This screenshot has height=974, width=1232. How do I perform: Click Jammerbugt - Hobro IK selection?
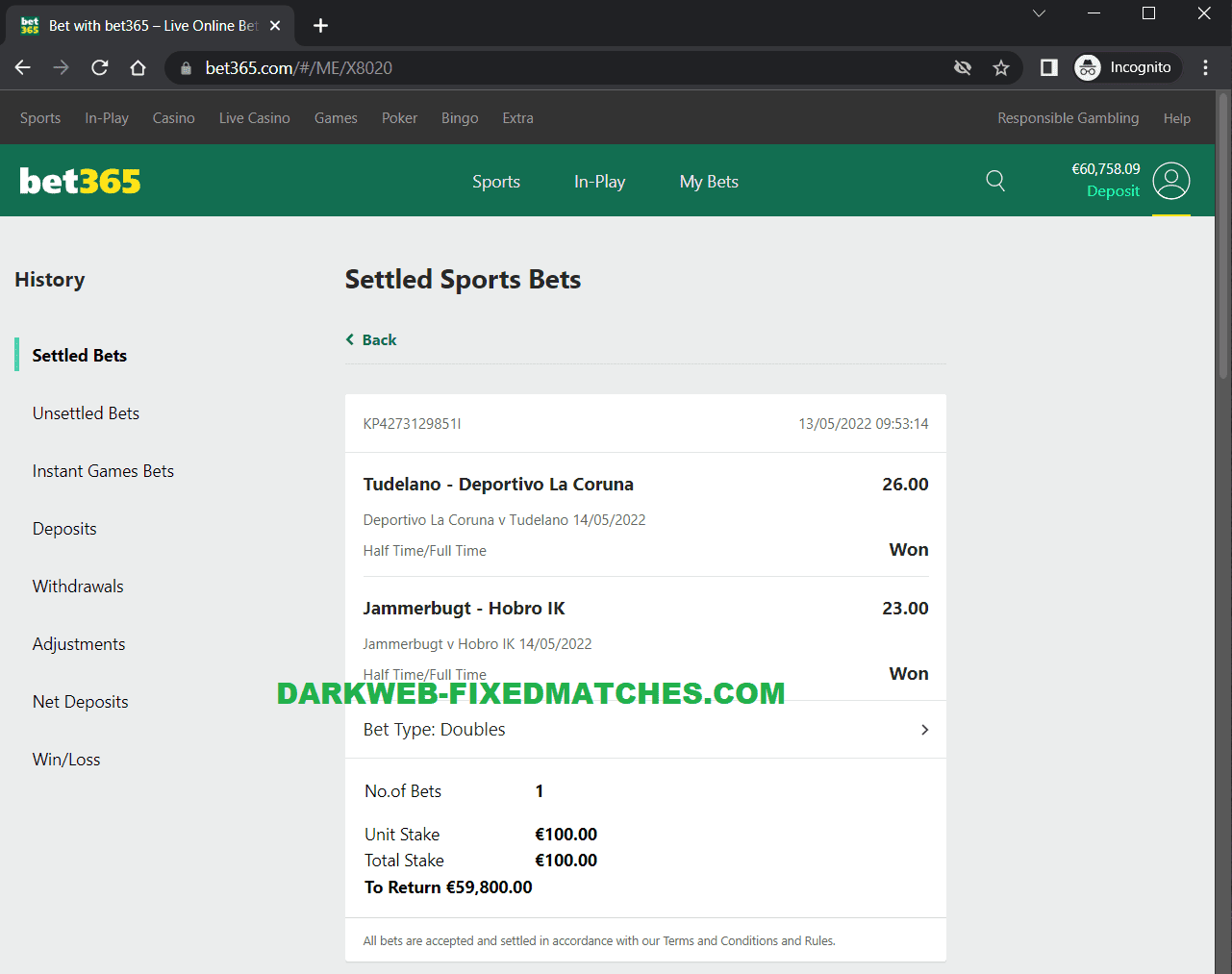[464, 609]
